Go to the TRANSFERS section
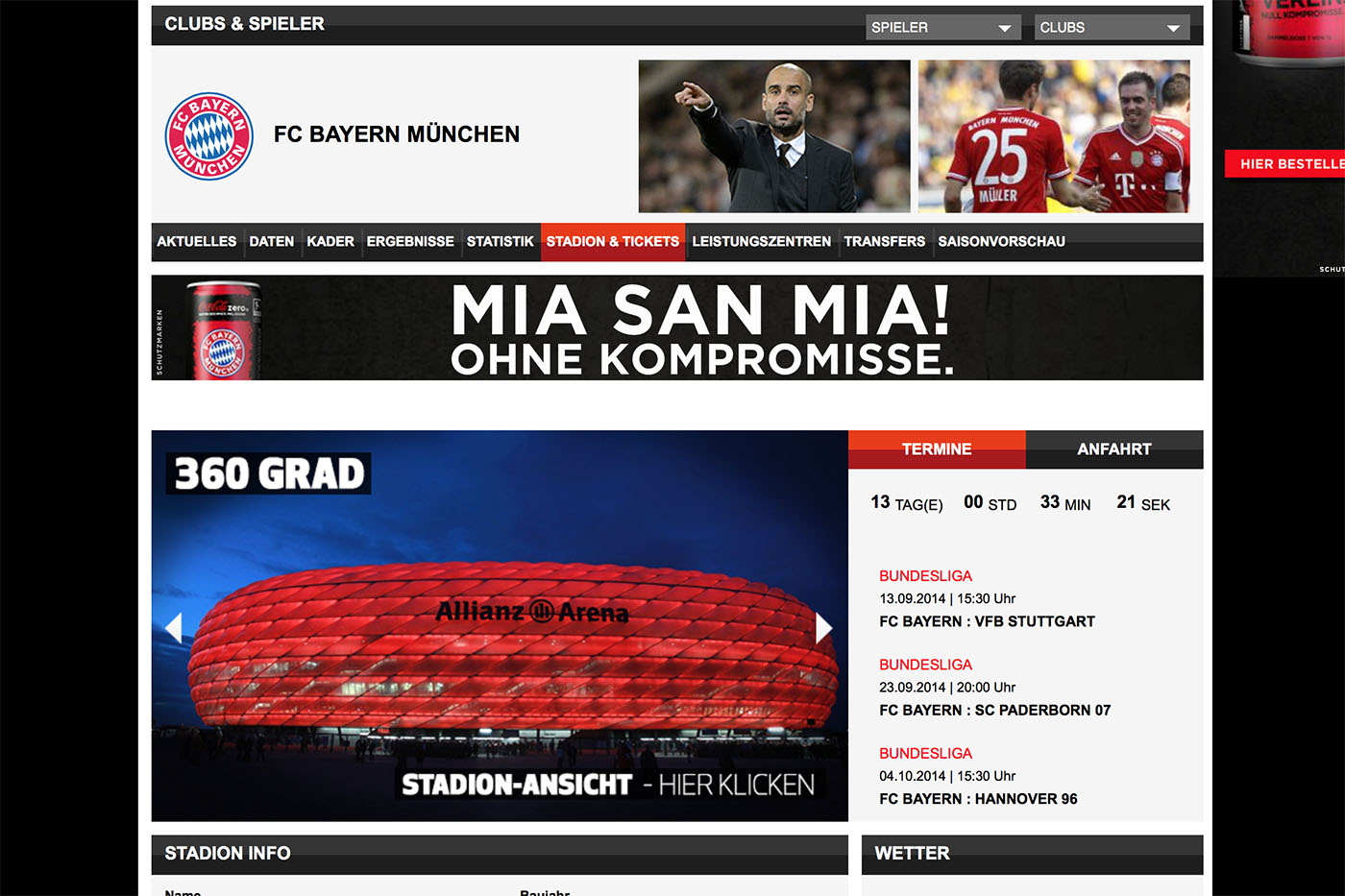Image resolution: width=1345 pixels, height=896 pixels. (x=885, y=242)
